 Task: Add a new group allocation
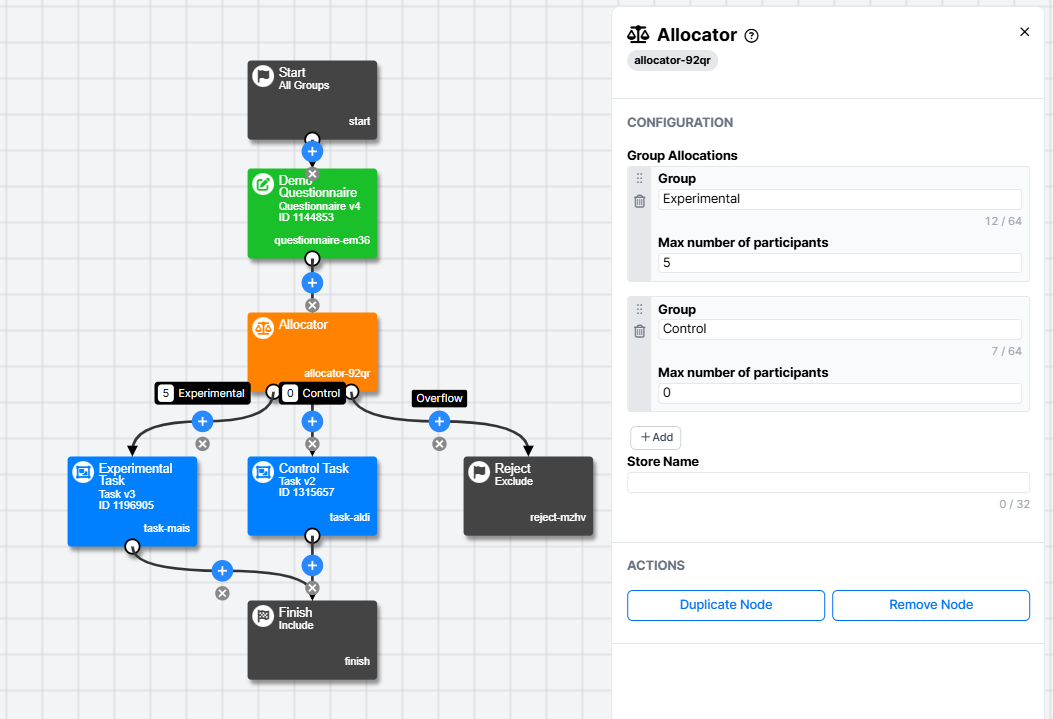(655, 437)
